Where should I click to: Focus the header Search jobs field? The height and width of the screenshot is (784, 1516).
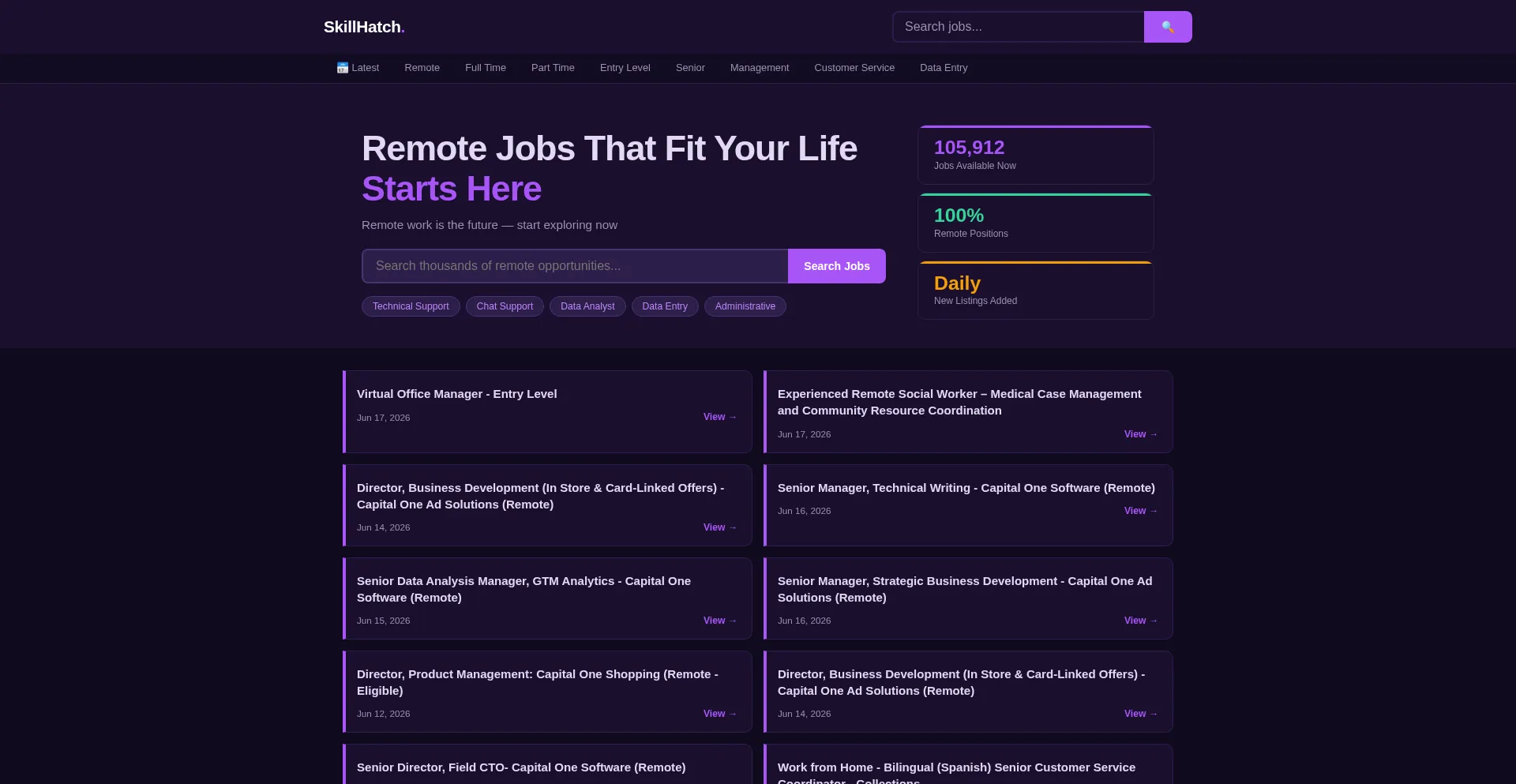click(x=1019, y=27)
